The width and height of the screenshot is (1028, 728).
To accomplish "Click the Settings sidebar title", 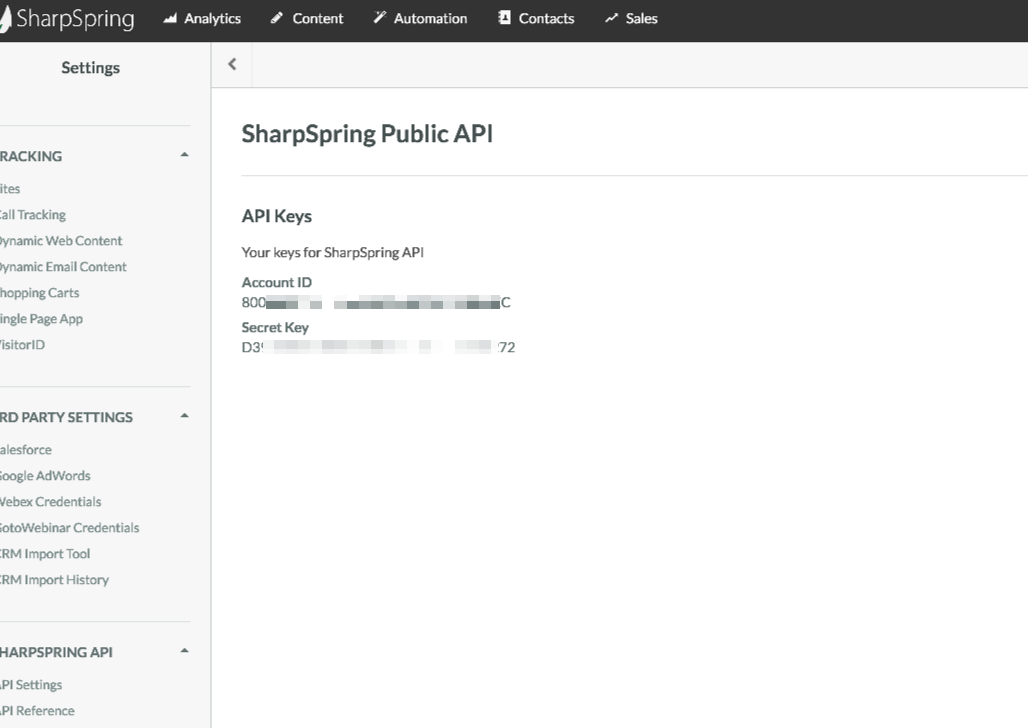I will [90, 68].
